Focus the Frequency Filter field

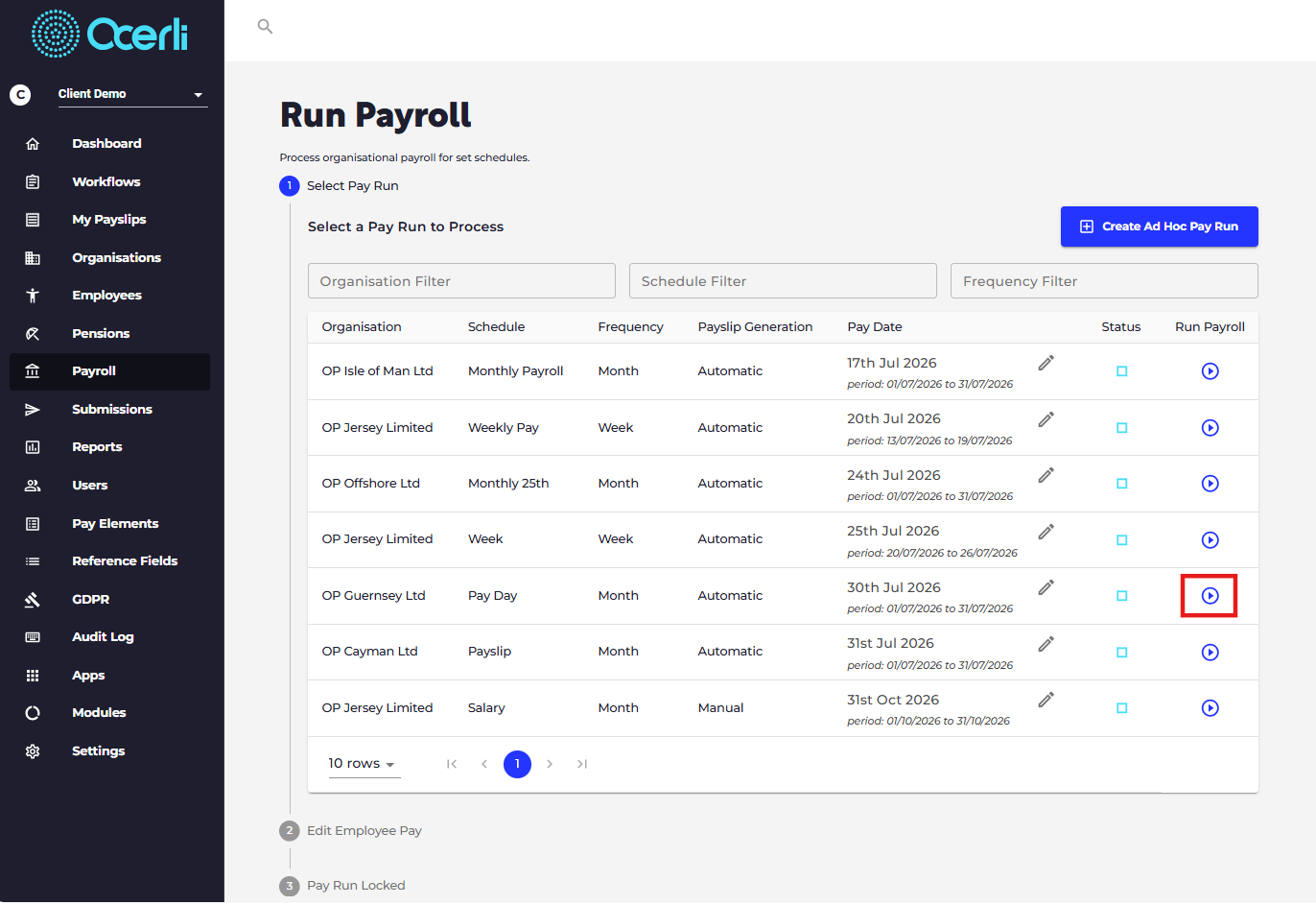pos(1104,281)
